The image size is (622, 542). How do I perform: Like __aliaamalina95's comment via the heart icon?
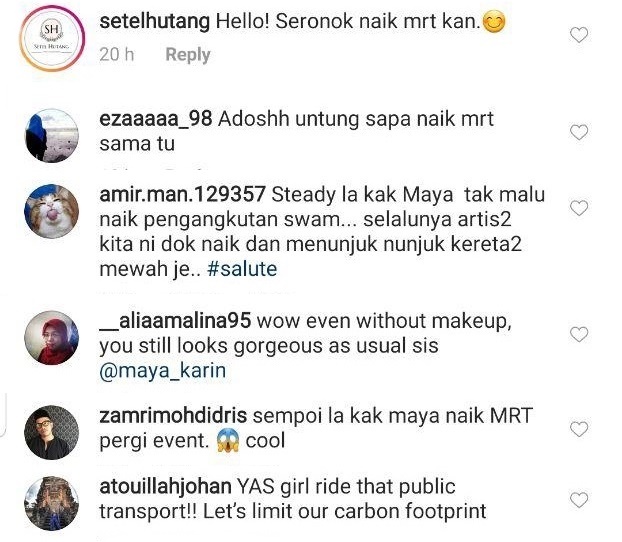(579, 334)
